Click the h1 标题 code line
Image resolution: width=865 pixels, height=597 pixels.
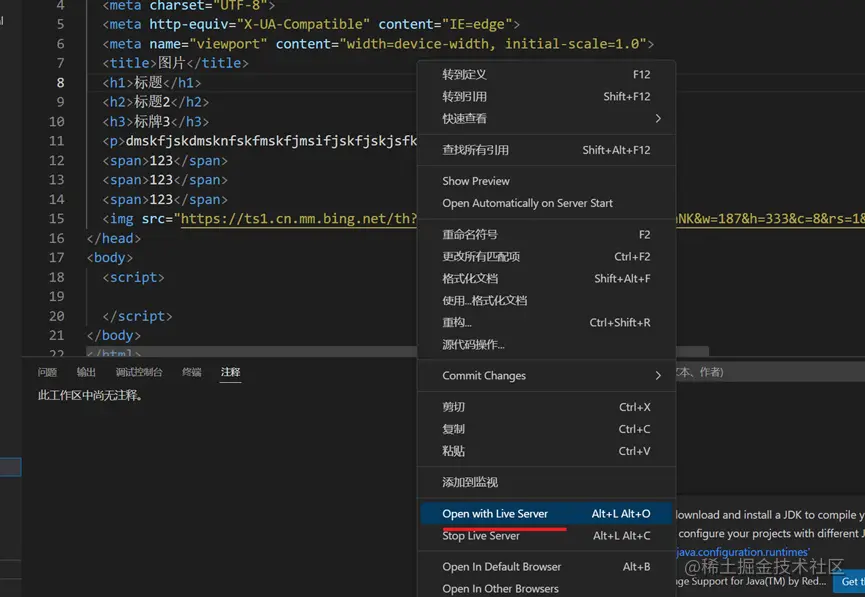coord(152,83)
